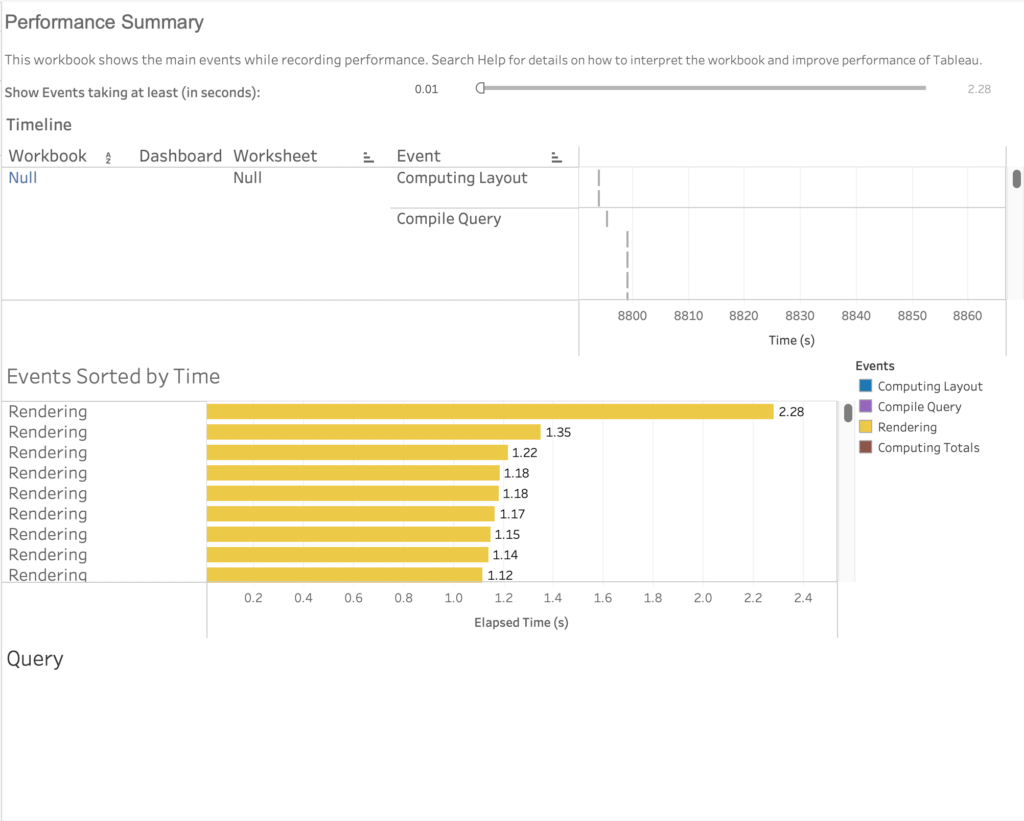The height and width of the screenshot is (821, 1024).
Task: Select the 1.35 second Rendering bar
Action: pyautogui.click(x=373, y=432)
